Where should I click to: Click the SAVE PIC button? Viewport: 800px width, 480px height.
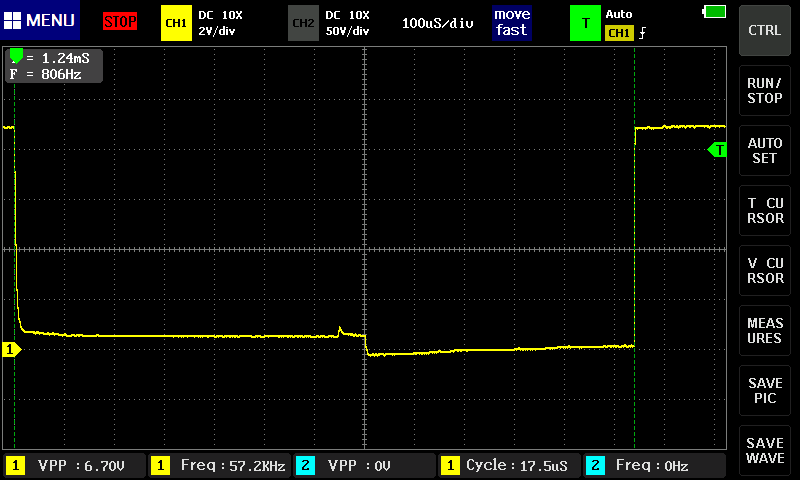pyautogui.click(x=764, y=390)
